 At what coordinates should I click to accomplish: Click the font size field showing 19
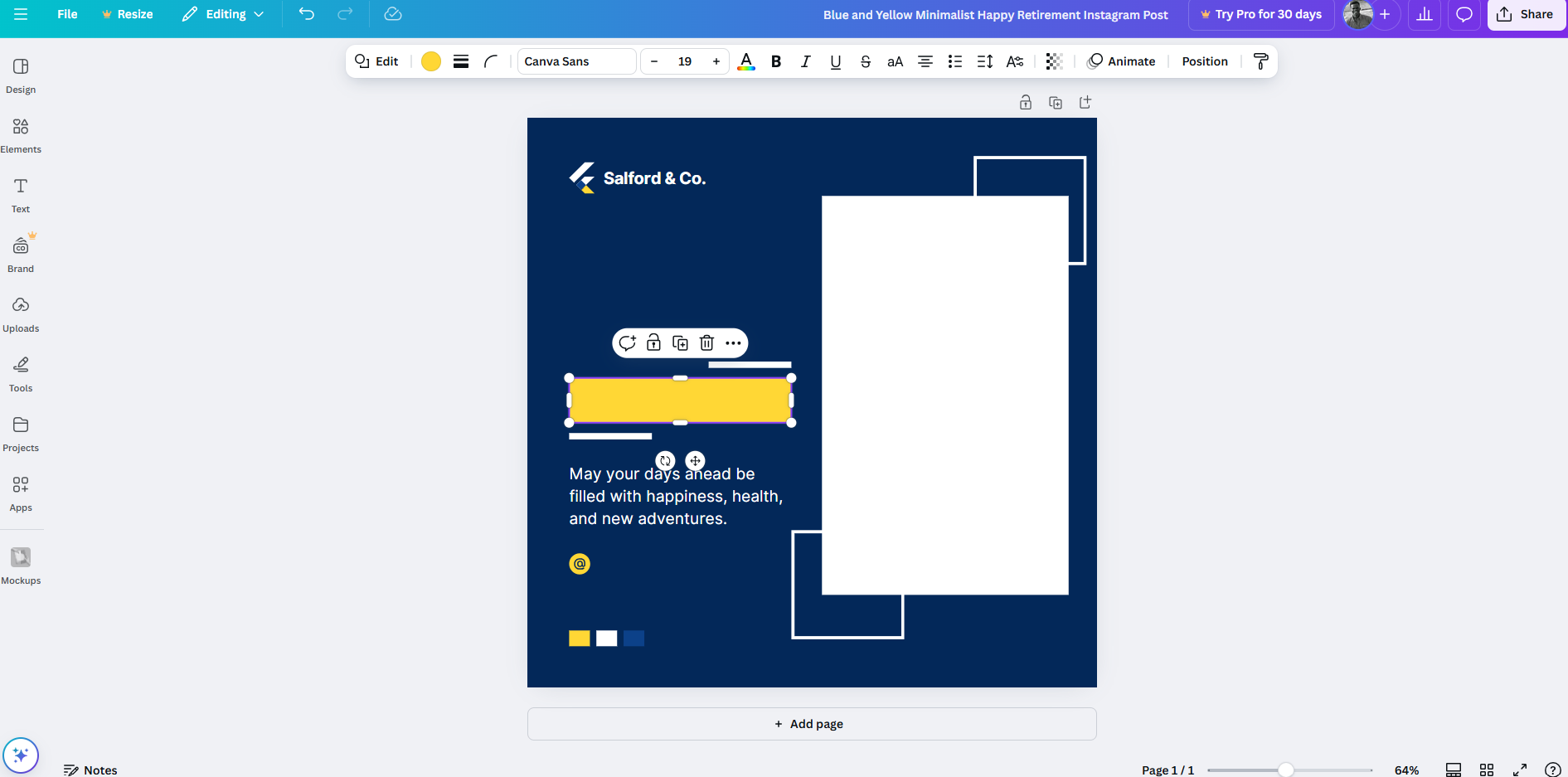click(685, 61)
